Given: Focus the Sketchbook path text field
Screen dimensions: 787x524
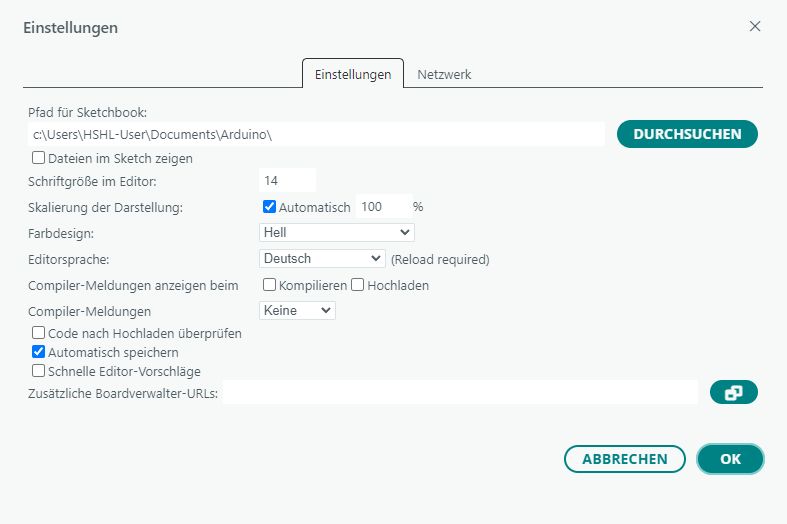Looking at the screenshot, I should [316, 135].
